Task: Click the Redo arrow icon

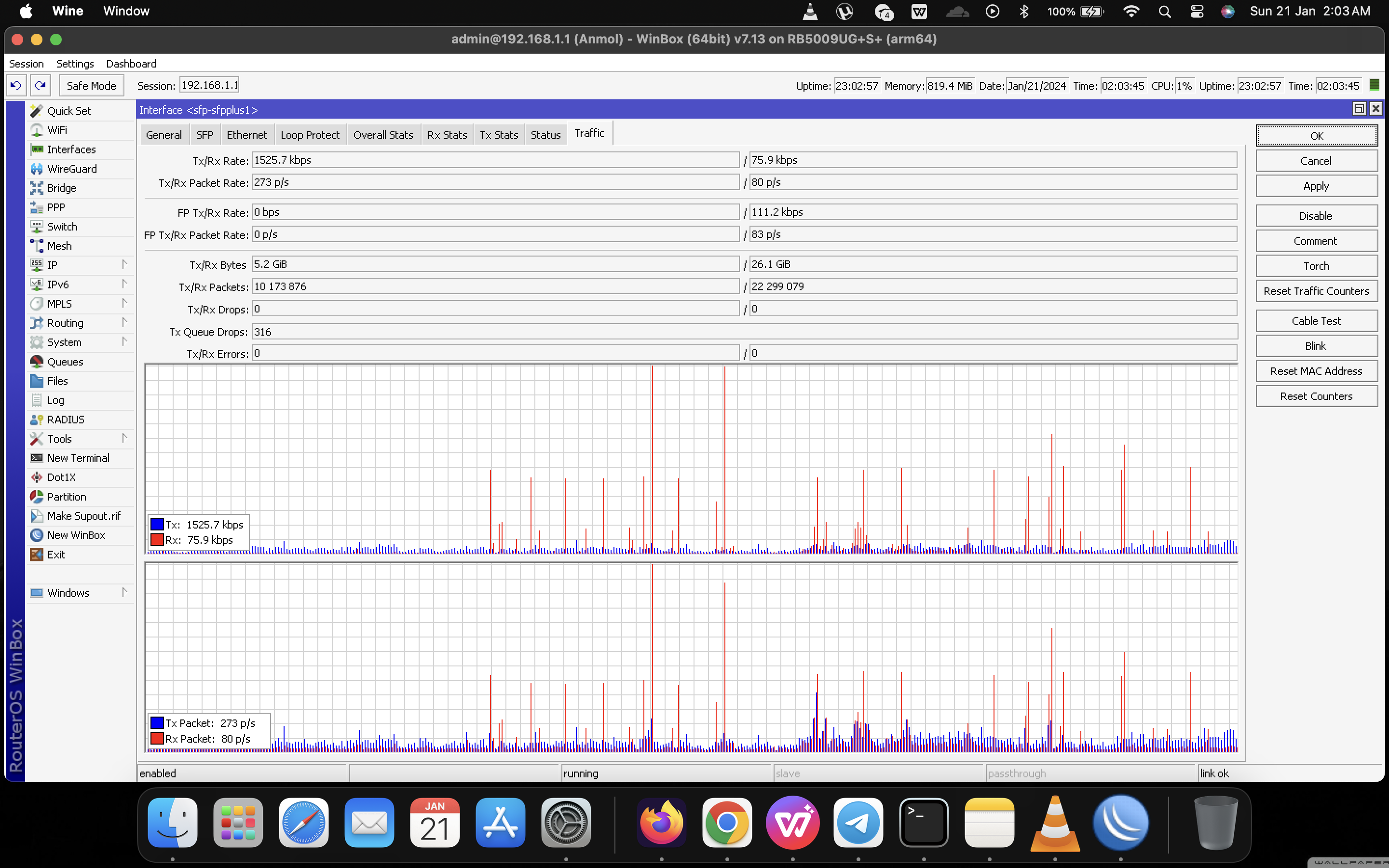Action: click(40, 85)
